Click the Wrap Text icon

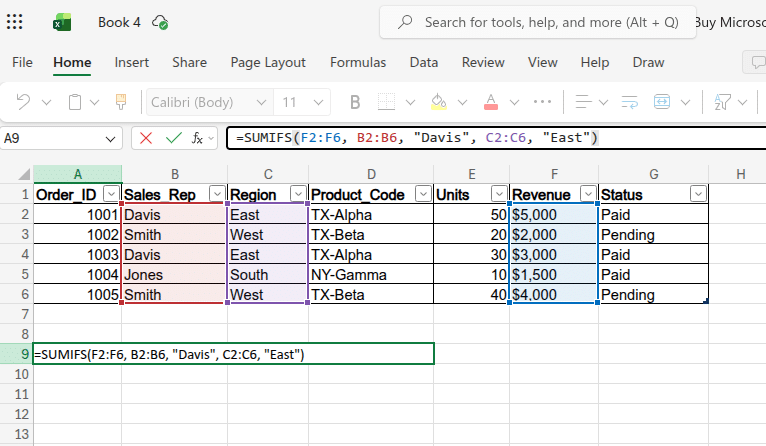[630, 102]
